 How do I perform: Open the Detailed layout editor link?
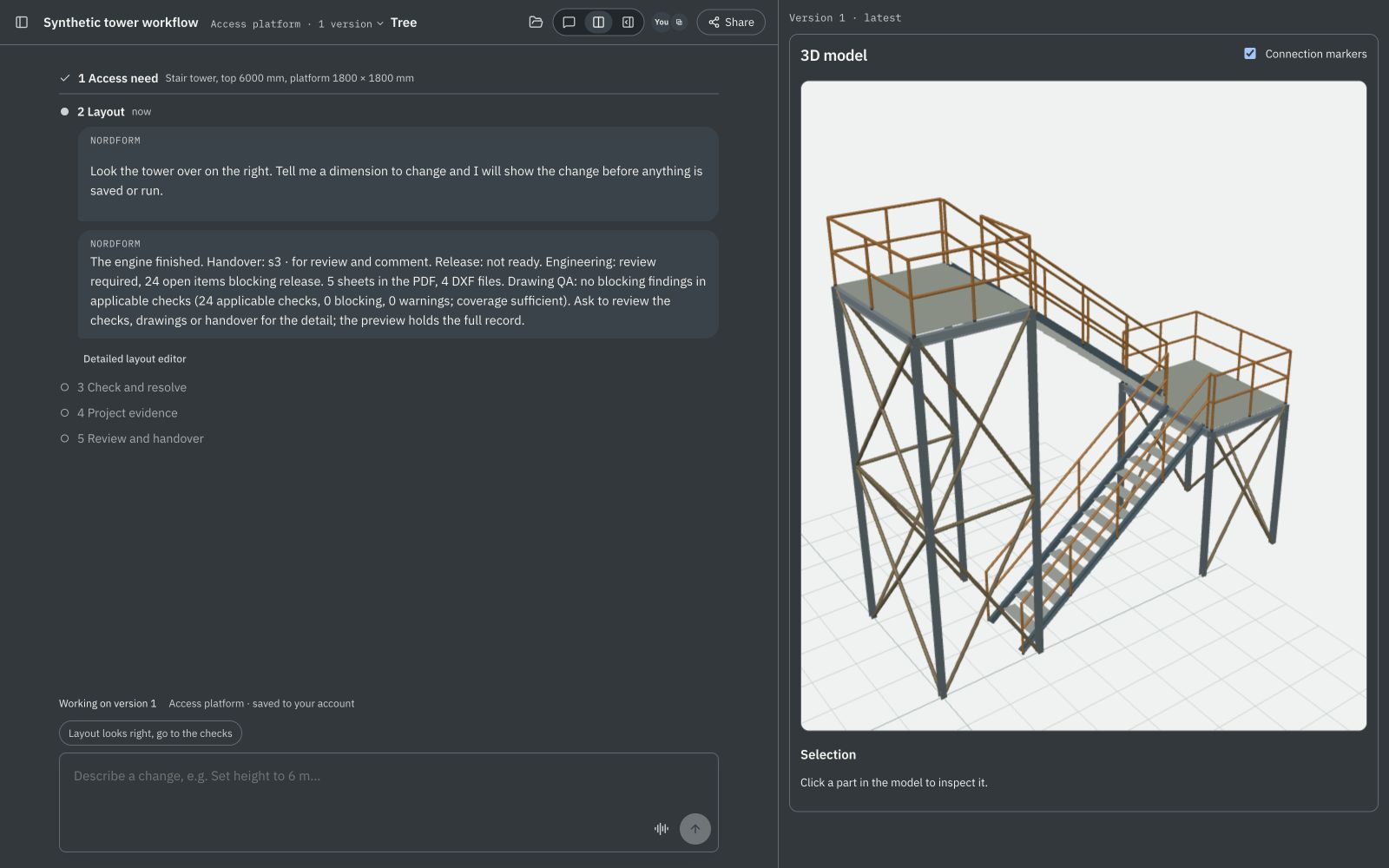(x=135, y=359)
